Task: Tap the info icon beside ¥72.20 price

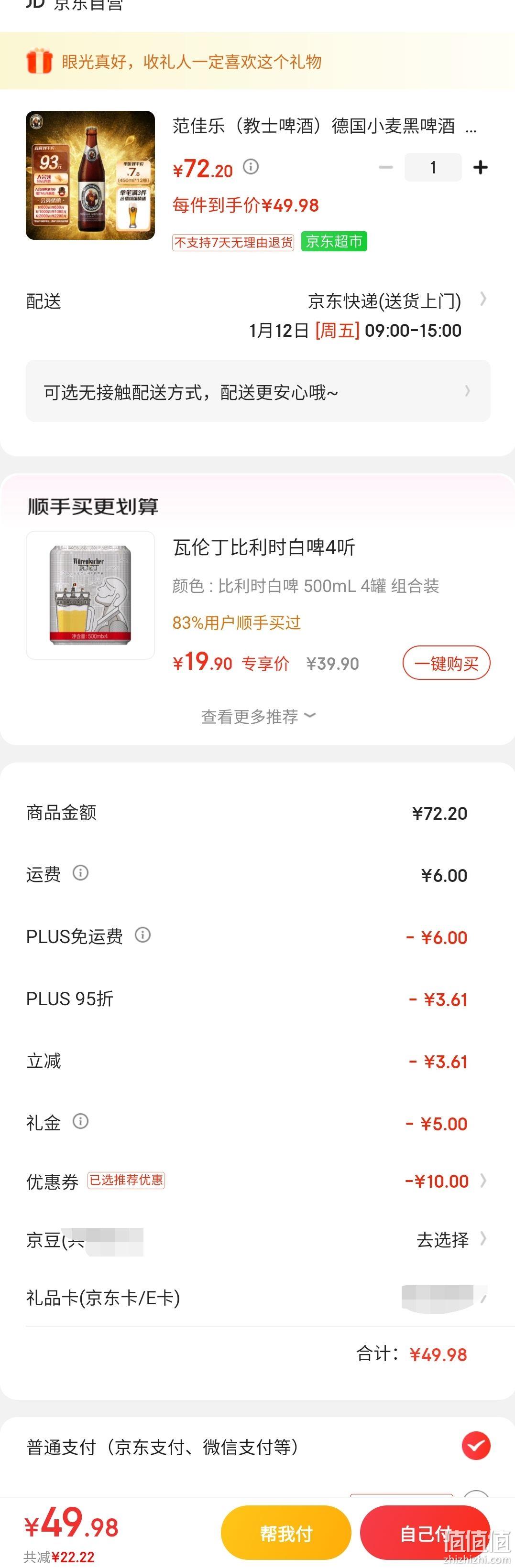Action: click(251, 166)
